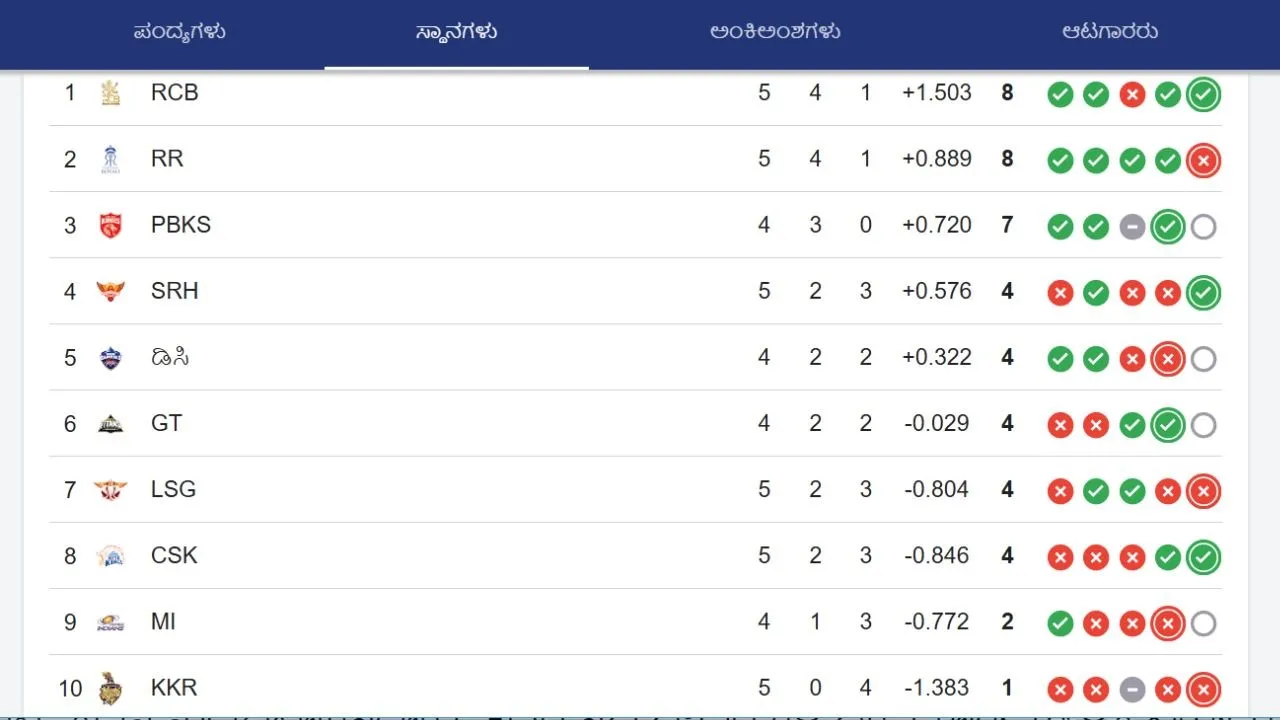This screenshot has height=720, width=1280.
Task: Click the SRH team logo
Action: (111, 291)
